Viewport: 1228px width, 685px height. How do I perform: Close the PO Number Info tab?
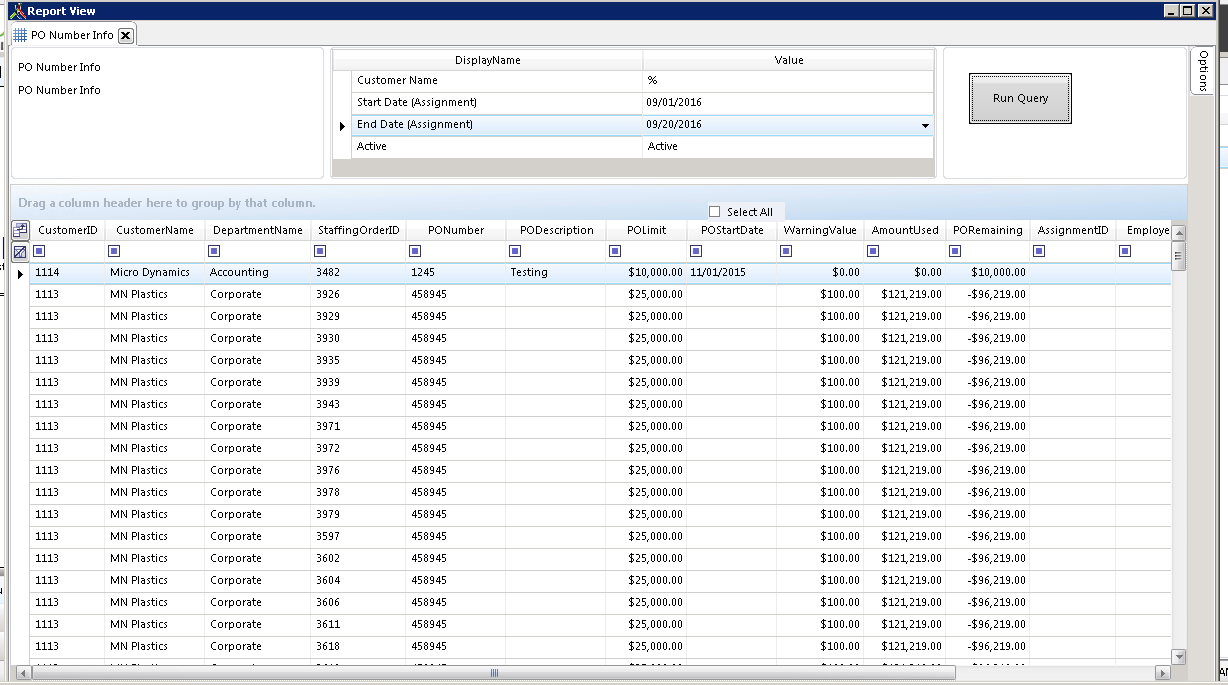pos(125,35)
